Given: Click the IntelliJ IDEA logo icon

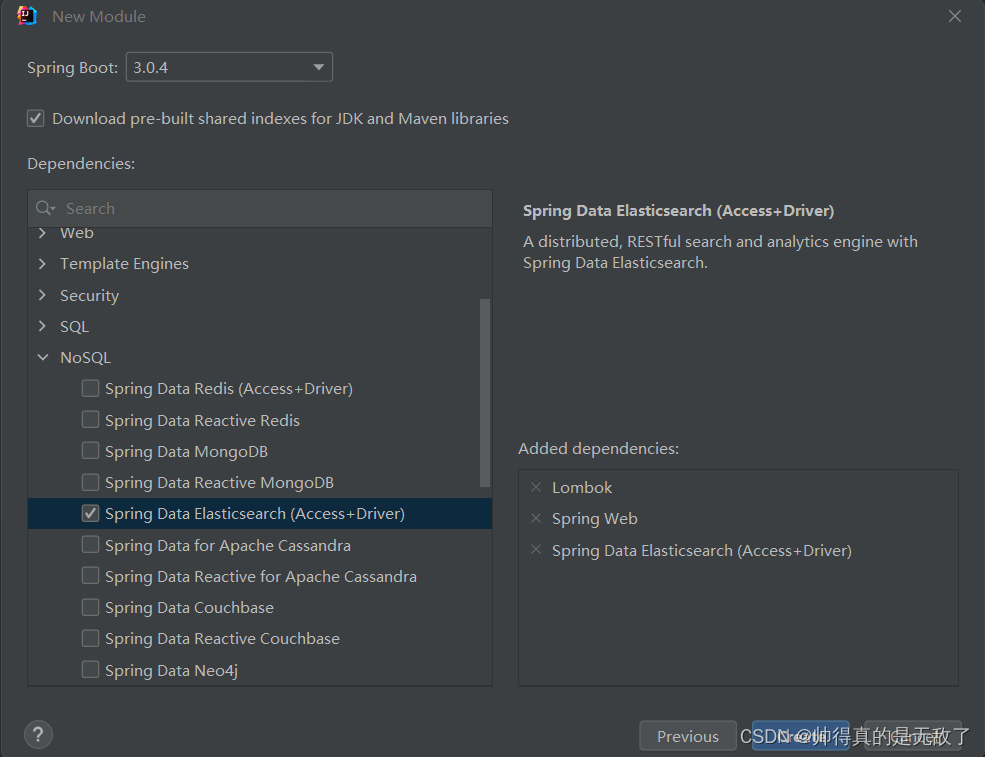Looking at the screenshot, I should pos(27,16).
